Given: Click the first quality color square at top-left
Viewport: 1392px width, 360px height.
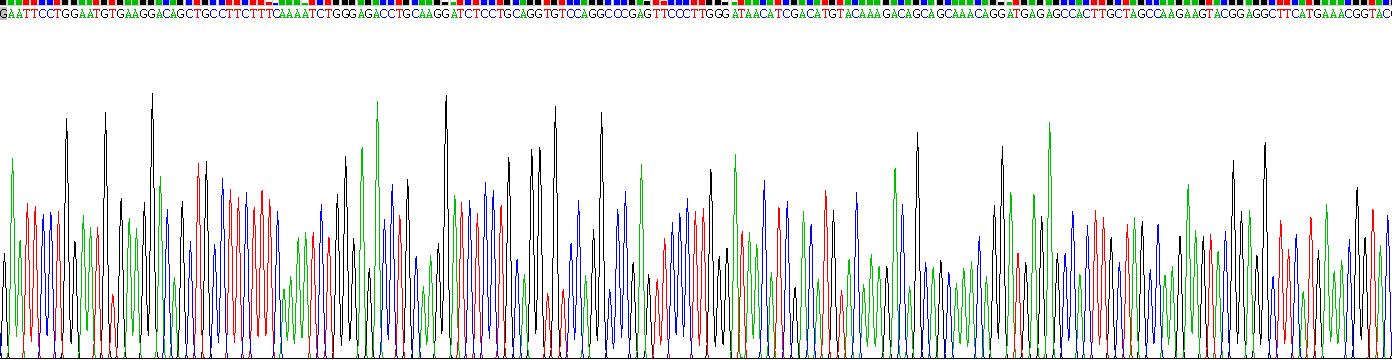Looking at the screenshot, I should point(3,4).
